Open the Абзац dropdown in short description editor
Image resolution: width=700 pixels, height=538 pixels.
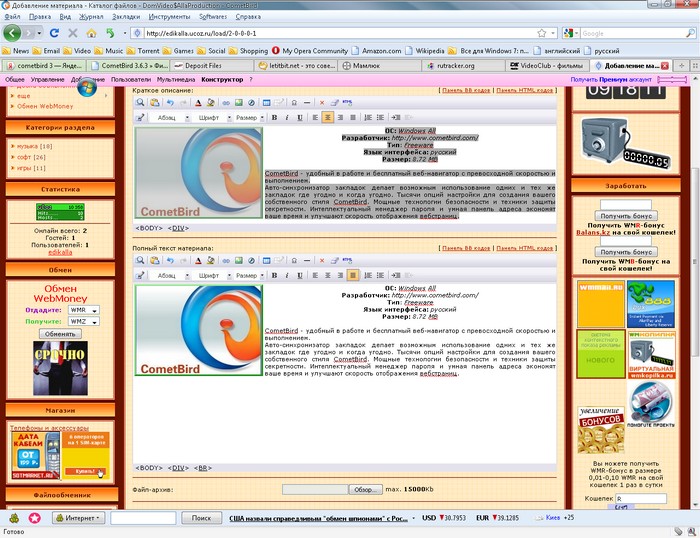click(x=170, y=117)
